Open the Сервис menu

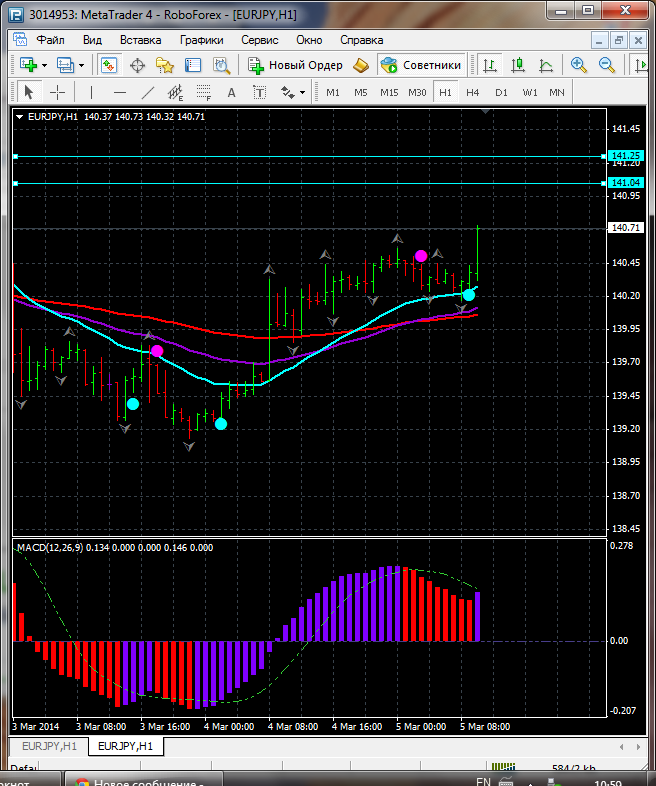tap(260, 40)
